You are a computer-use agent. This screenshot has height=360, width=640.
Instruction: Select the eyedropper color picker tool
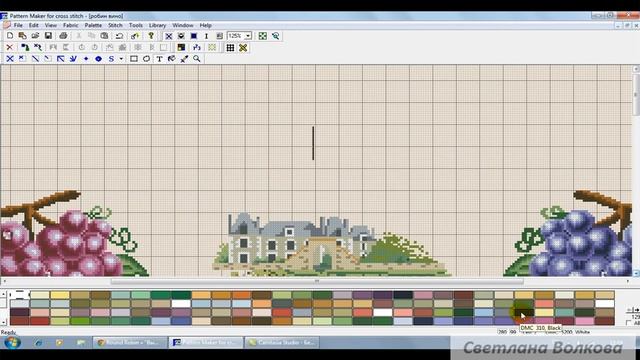(184, 59)
